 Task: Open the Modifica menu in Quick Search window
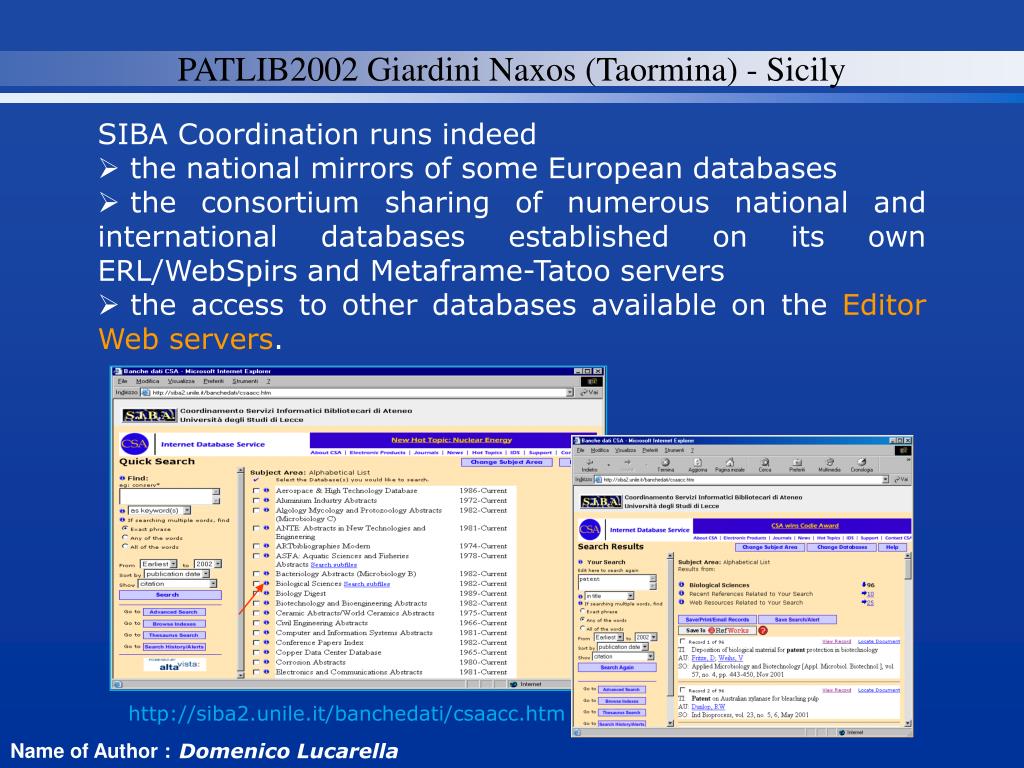tap(147, 381)
